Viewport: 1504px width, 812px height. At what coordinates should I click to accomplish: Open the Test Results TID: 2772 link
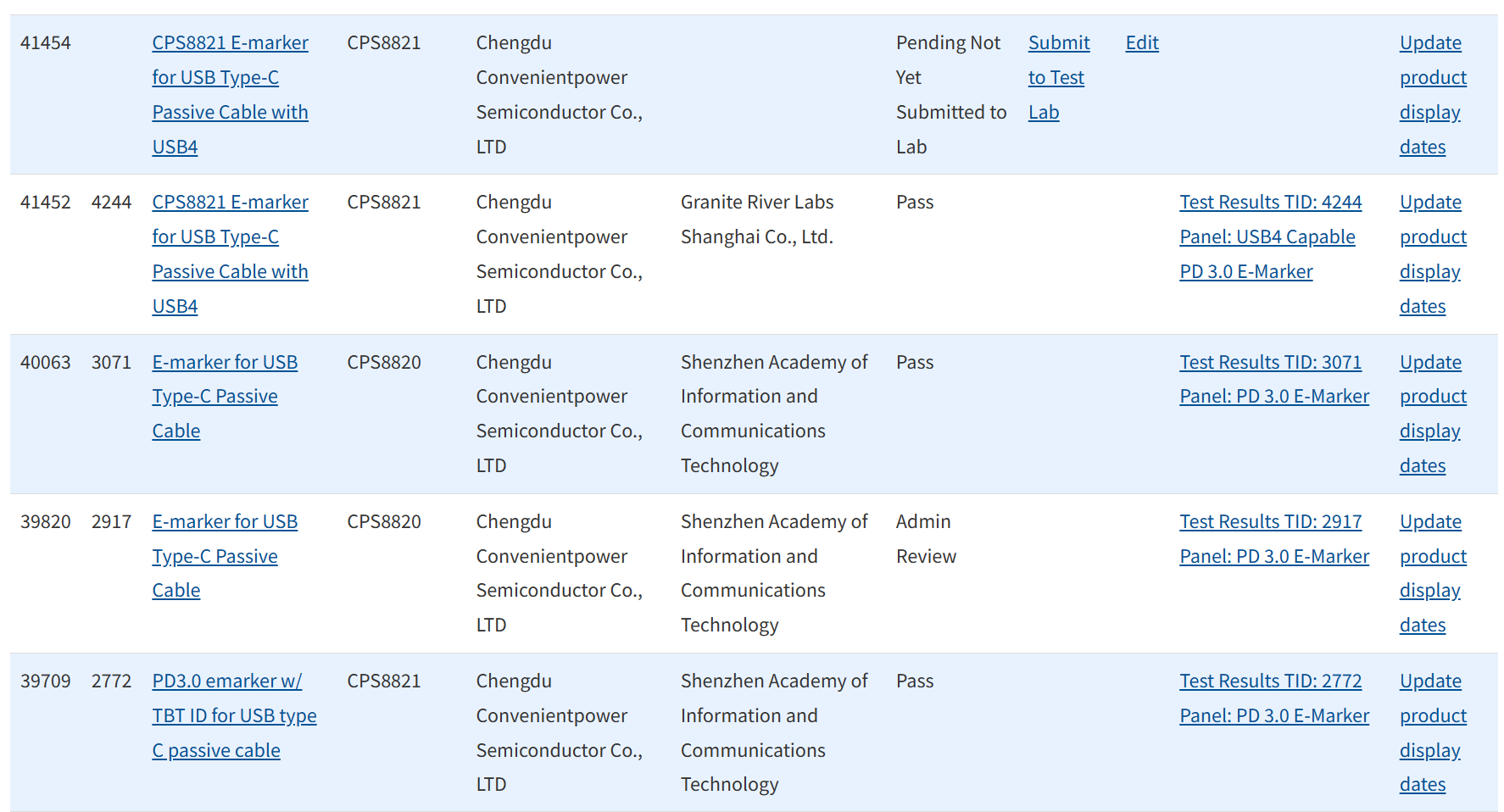pyautogui.click(x=1270, y=681)
